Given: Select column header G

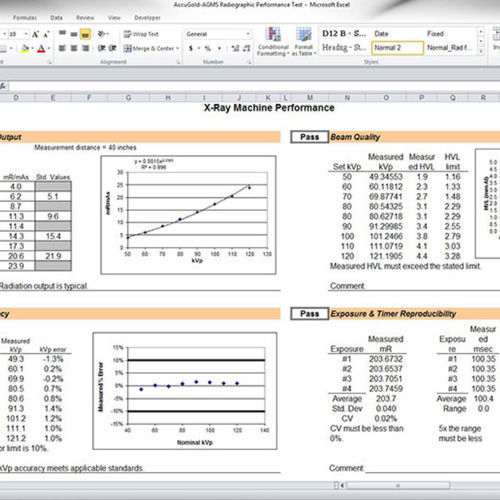Looking at the screenshot, I should tap(128, 98).
